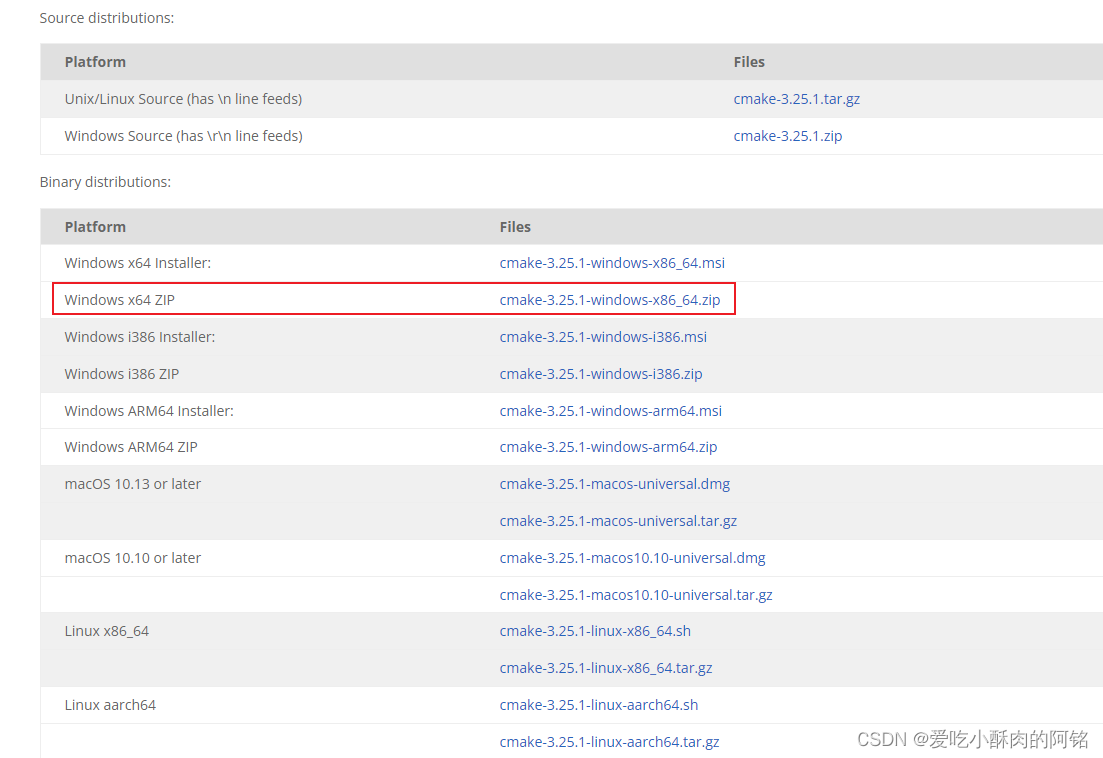Click 'Binary distributions:' heading text
The width and height of the screenshot is (1103, 758).
click(106, 182)
